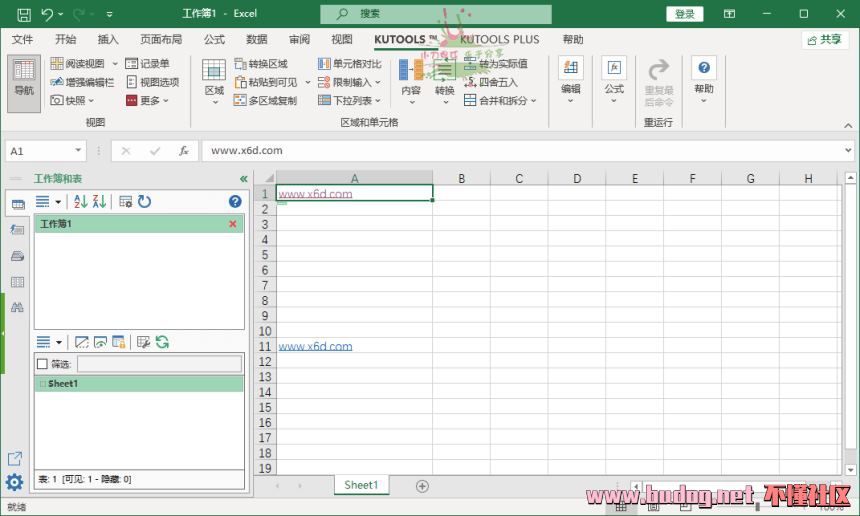Open the 公式 formula group in Kutools

[x=614, y=80]
